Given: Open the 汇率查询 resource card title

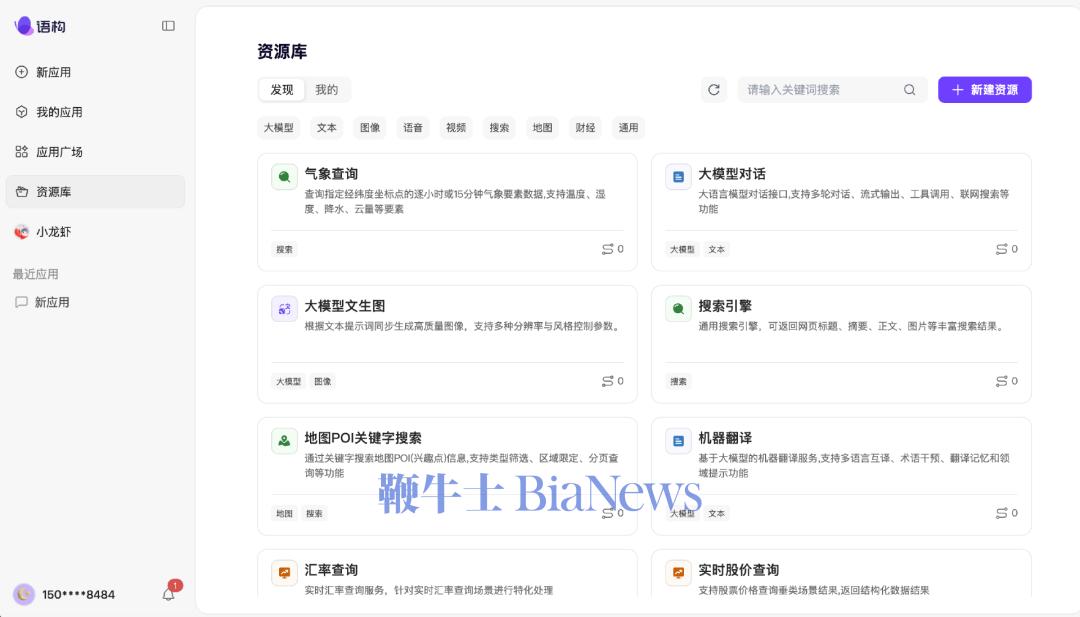Looking at the screenshot, I should [331, 570].
